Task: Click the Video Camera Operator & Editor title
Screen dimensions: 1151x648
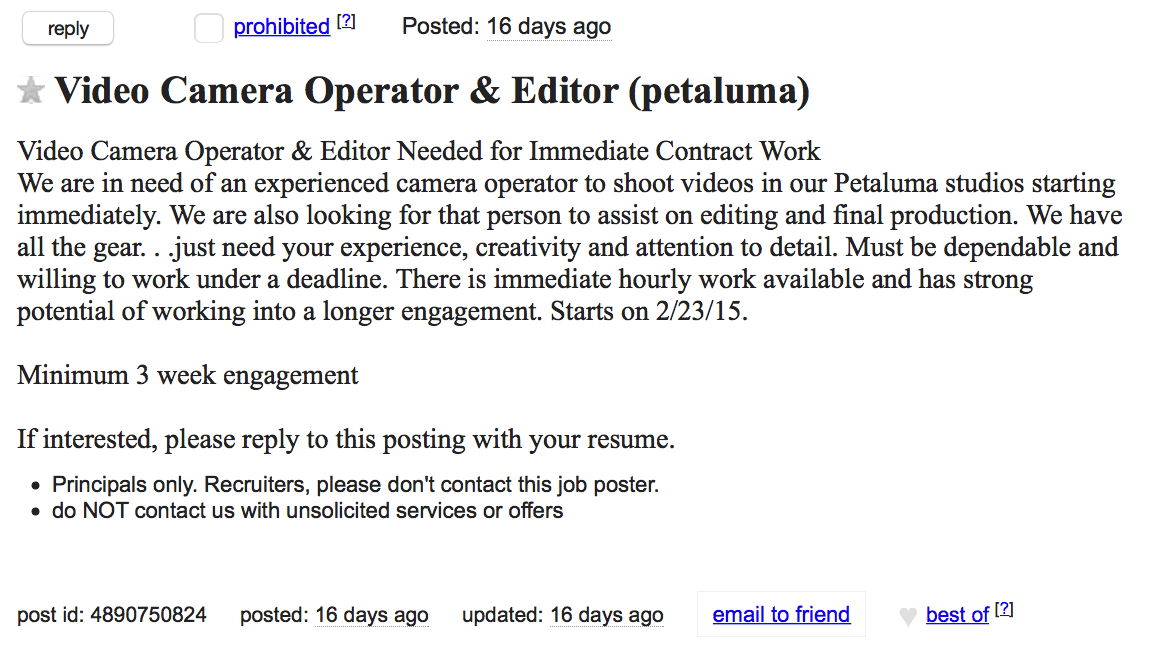Action: [x=432, y=91]
